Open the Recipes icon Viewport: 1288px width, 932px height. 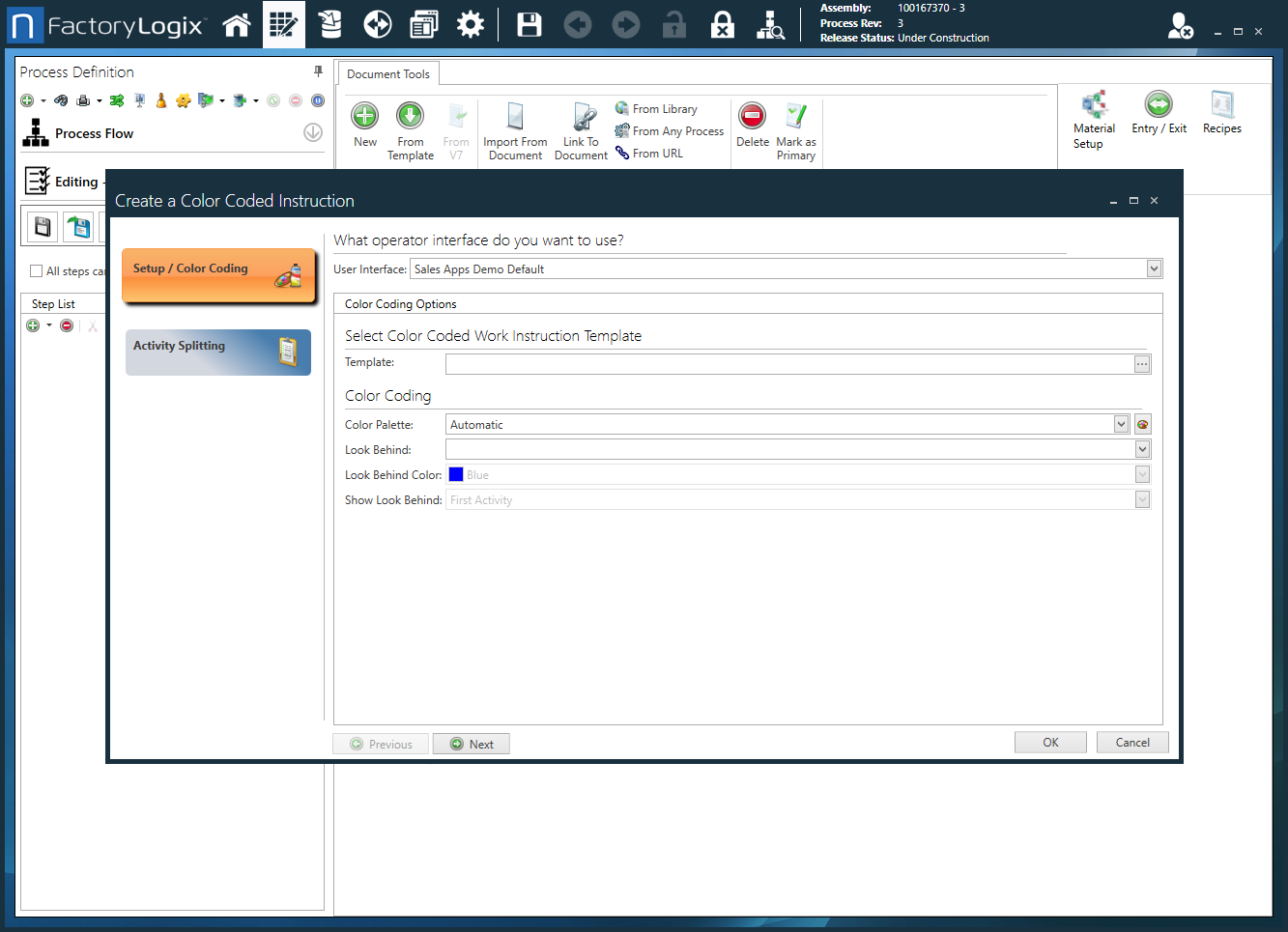(1222, 105)
